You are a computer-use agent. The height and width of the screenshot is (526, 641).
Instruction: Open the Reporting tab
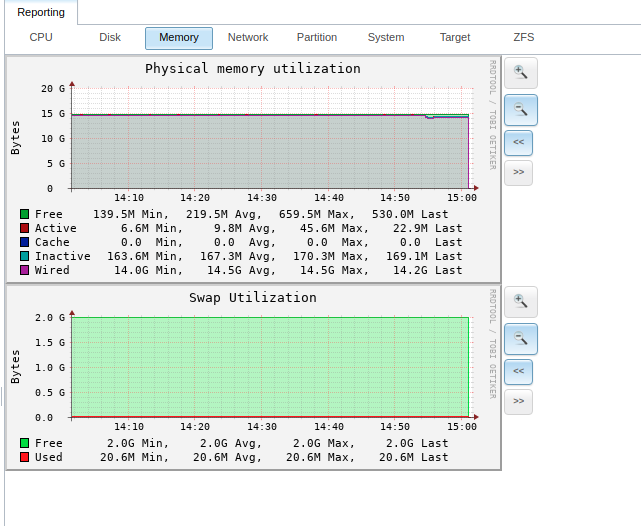pyautogui.click(x=41, y=12)
